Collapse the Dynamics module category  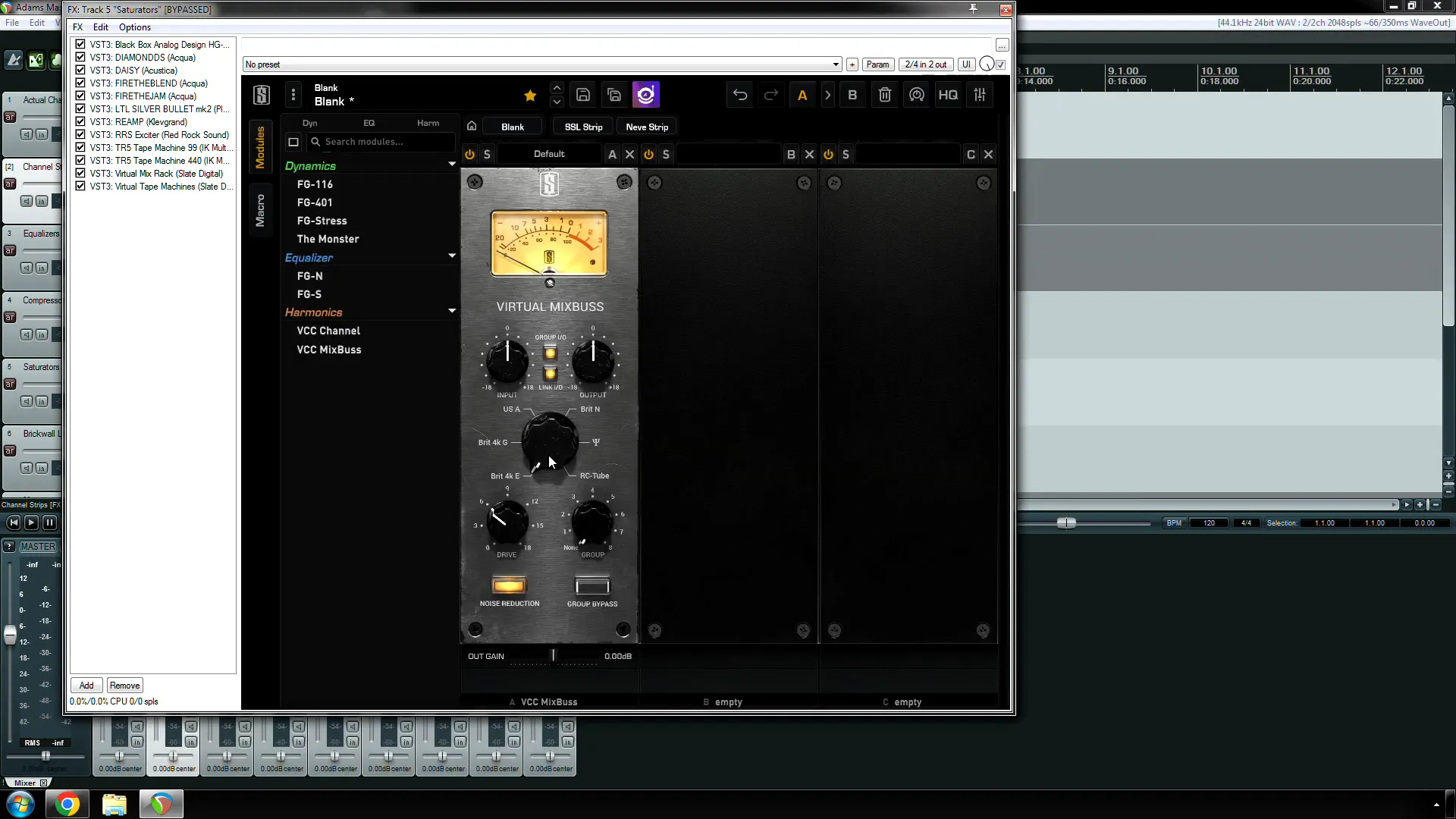pos(452,165)
